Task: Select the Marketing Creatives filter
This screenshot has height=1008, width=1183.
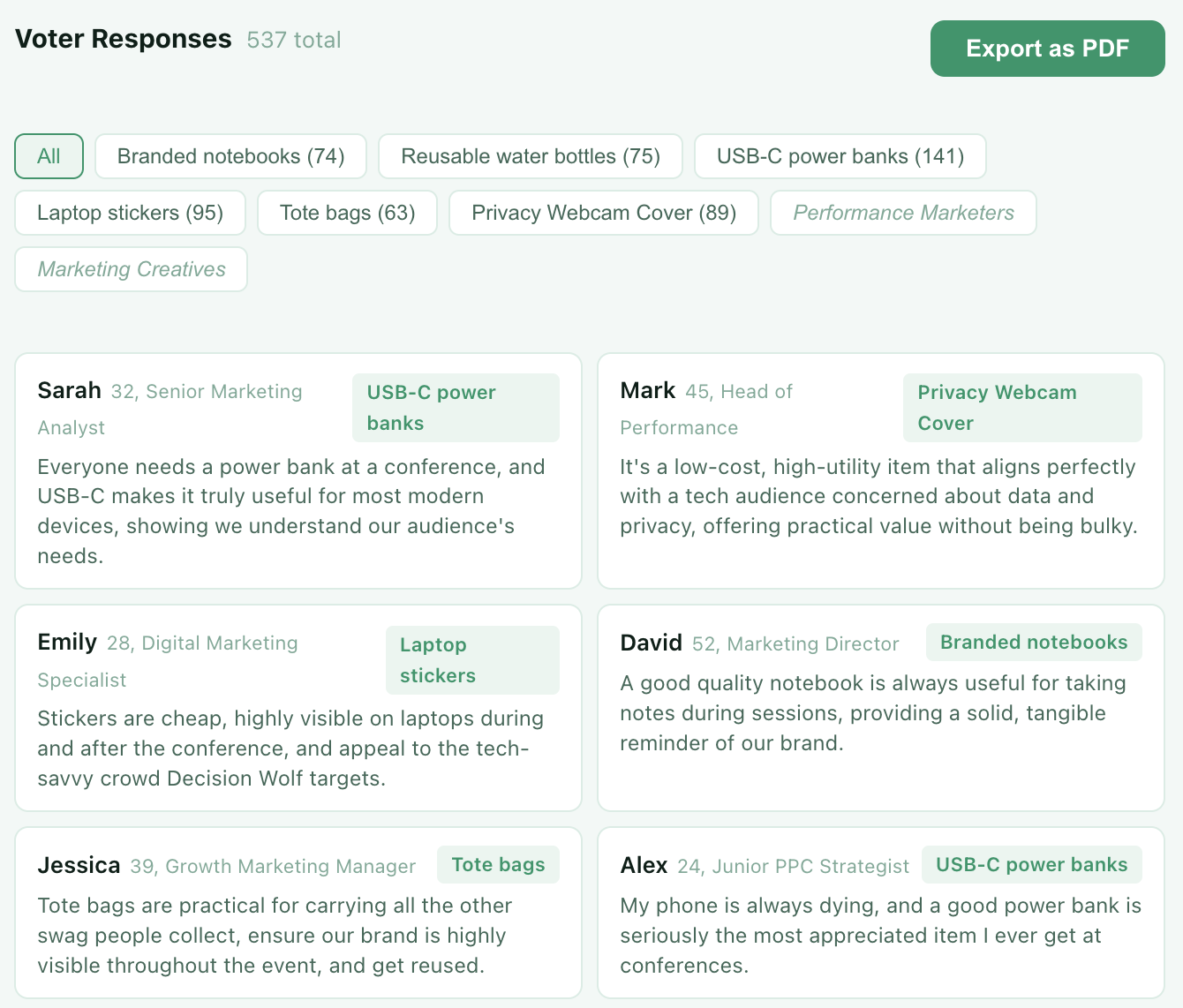Action: pyautogui.click(x=131, y=269)
